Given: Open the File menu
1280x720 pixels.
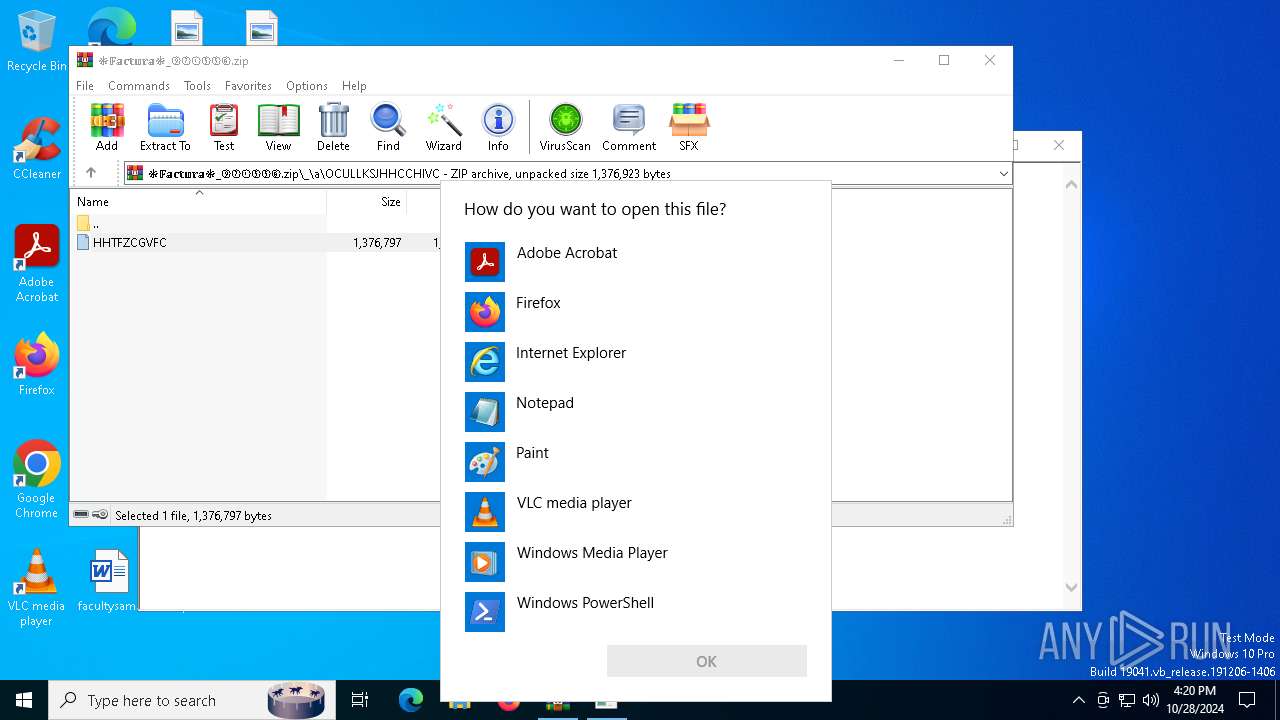Looking at the screenshot, I should click(85, 86).
